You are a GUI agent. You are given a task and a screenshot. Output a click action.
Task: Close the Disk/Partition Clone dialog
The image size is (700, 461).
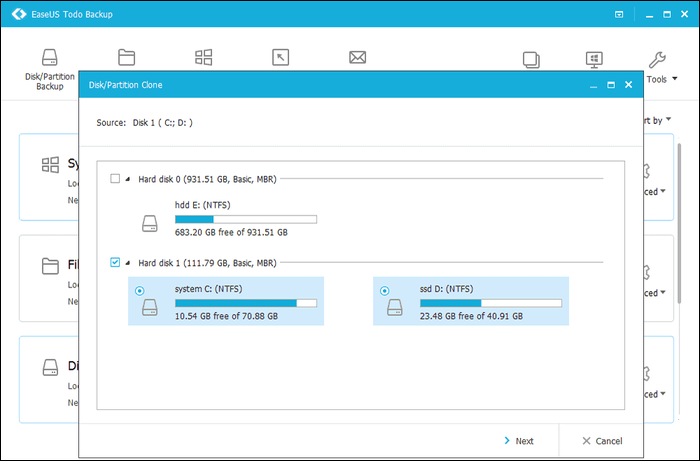click(x=629, y=85)
